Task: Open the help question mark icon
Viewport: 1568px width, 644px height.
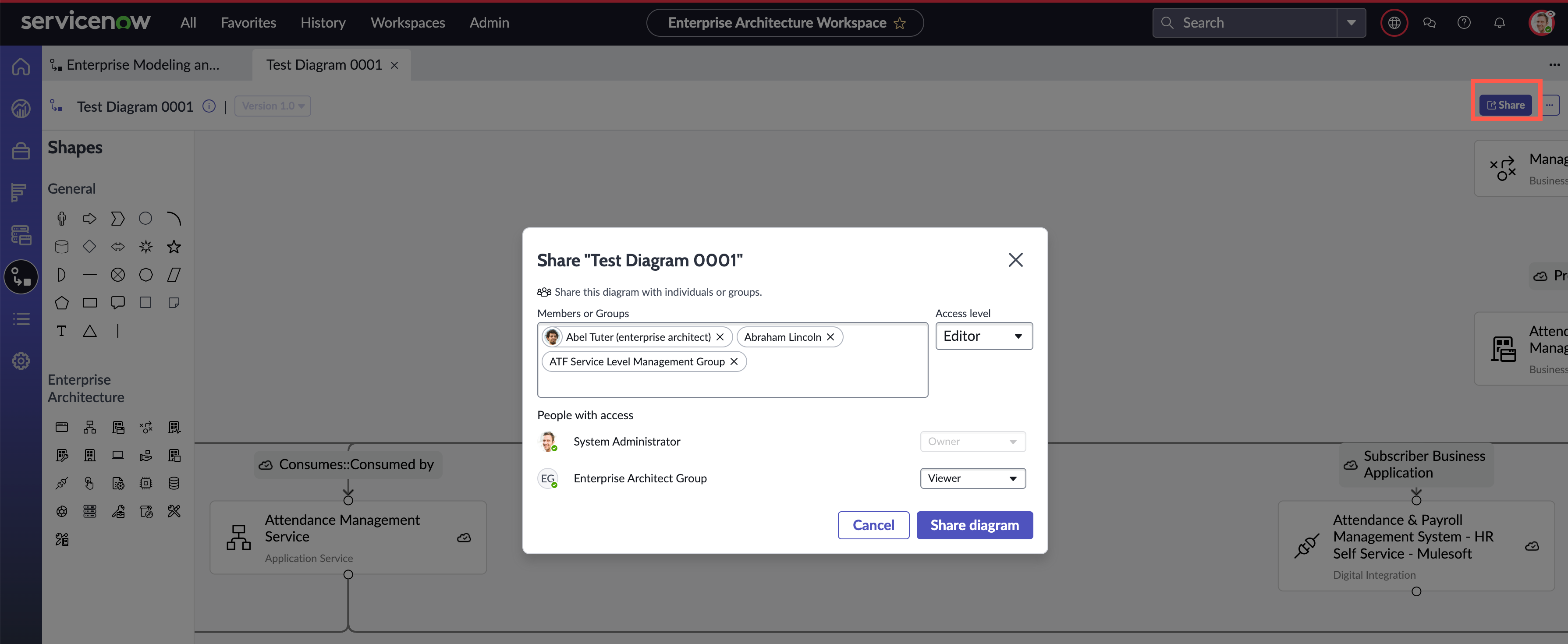Action: pyautogui.click(x=1464, y=23)
